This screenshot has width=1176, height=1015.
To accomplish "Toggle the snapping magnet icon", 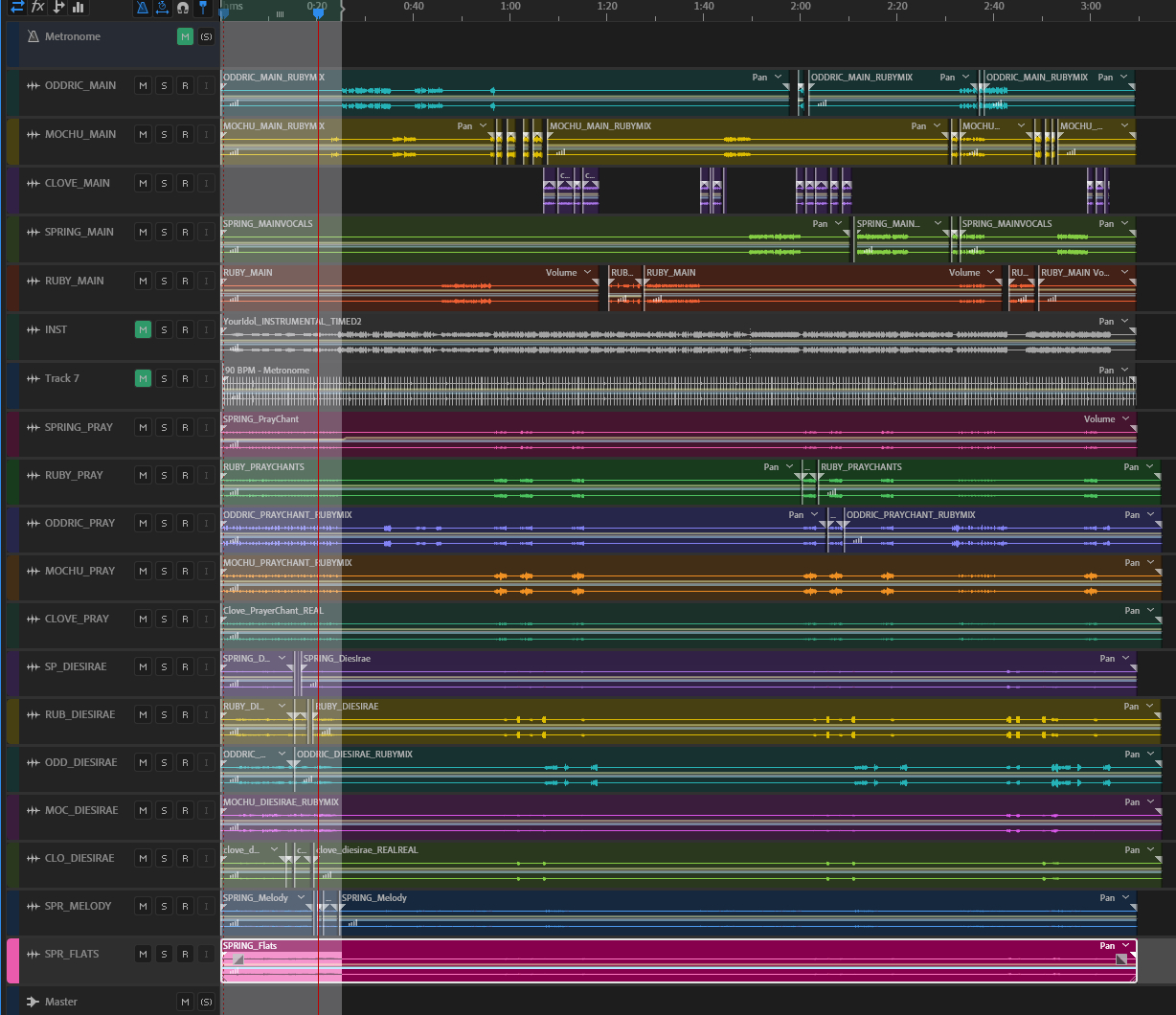I will point(182,8).
